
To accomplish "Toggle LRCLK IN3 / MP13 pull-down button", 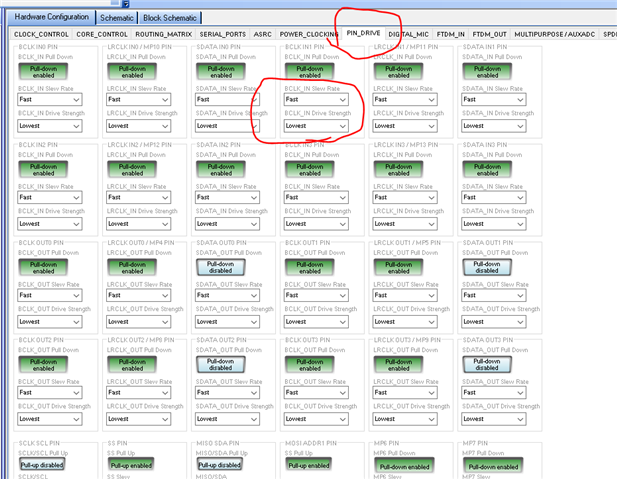I will click(399, 170).
